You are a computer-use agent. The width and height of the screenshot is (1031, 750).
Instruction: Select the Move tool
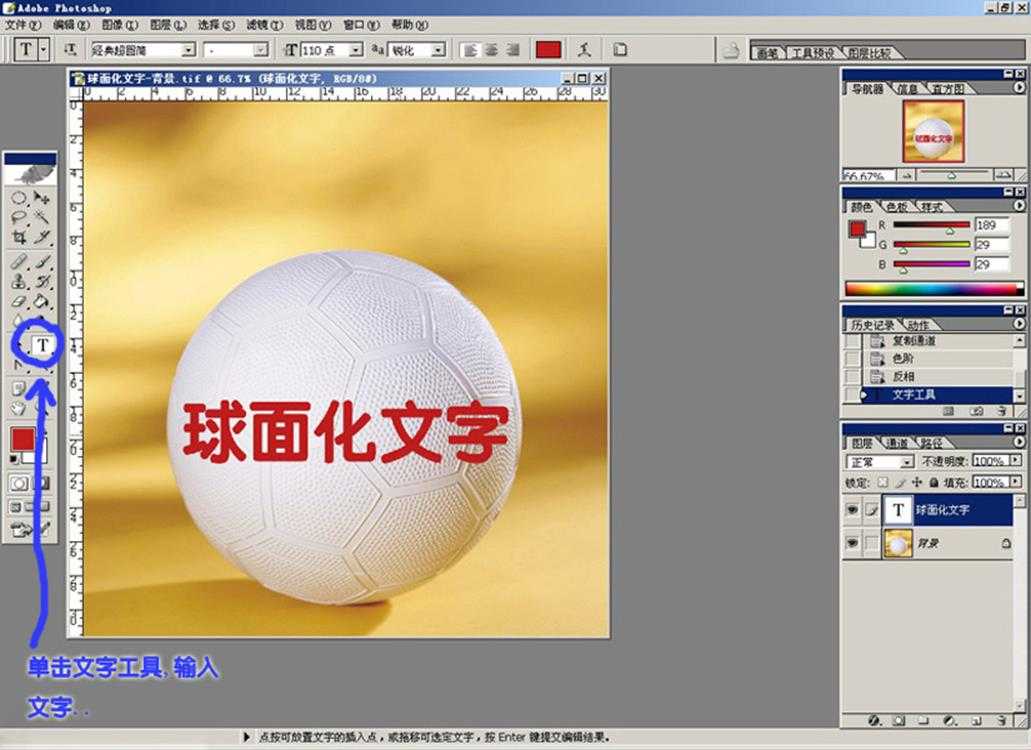tap(41, 197)
